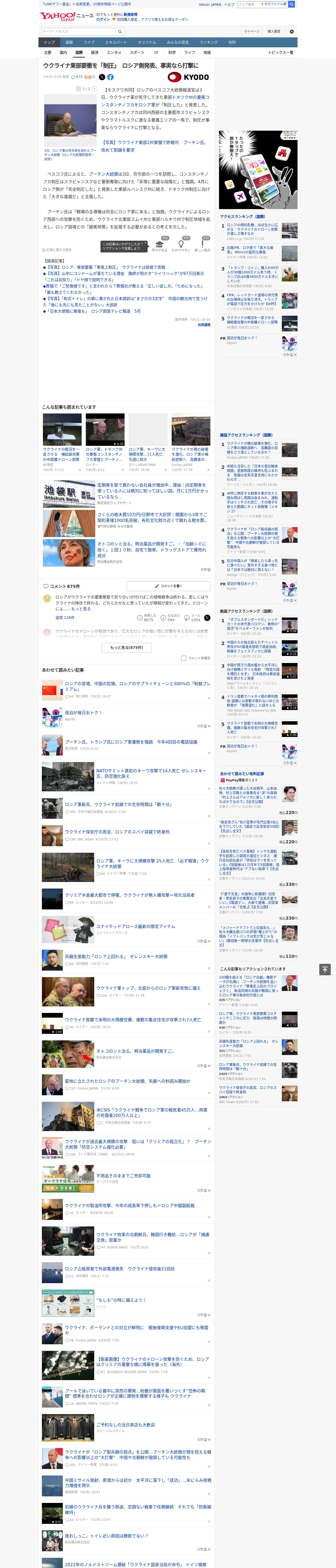Image resolution: width=336 pixels, height=1568 pixels.
Task: Click the 記事に関する報告 link
Action: coord(58,250)
